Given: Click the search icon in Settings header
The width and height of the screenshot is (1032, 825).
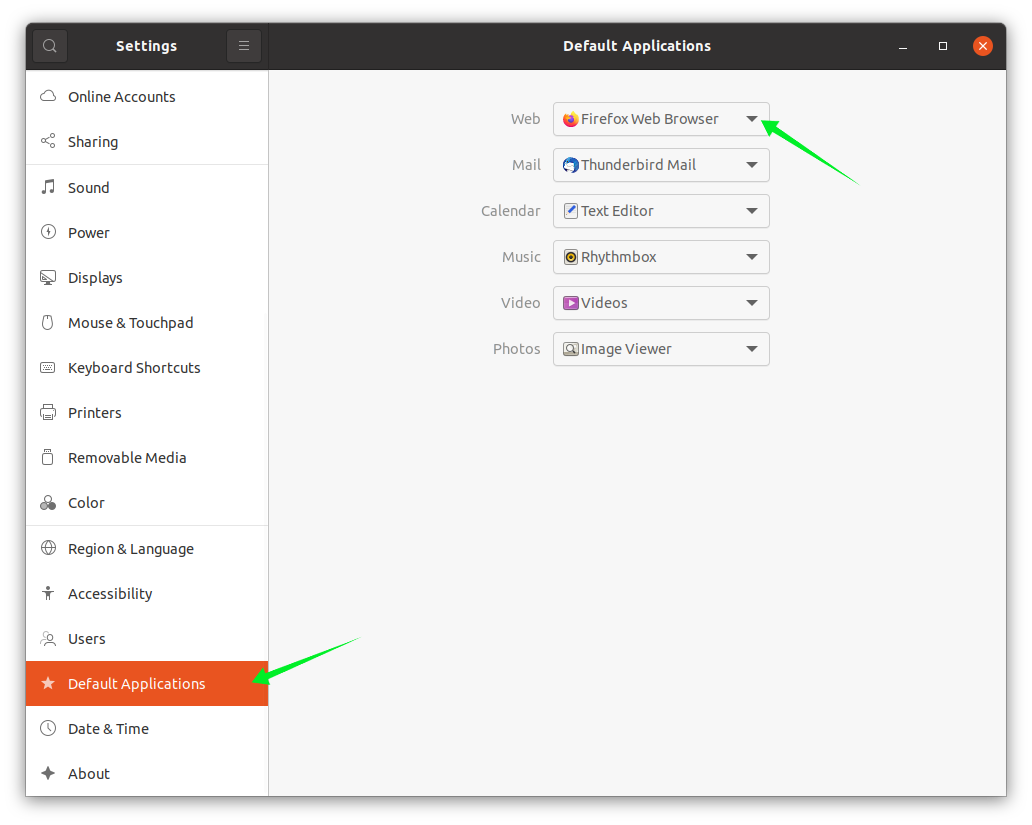Looking at the screenshot, I should click(49, 46).
